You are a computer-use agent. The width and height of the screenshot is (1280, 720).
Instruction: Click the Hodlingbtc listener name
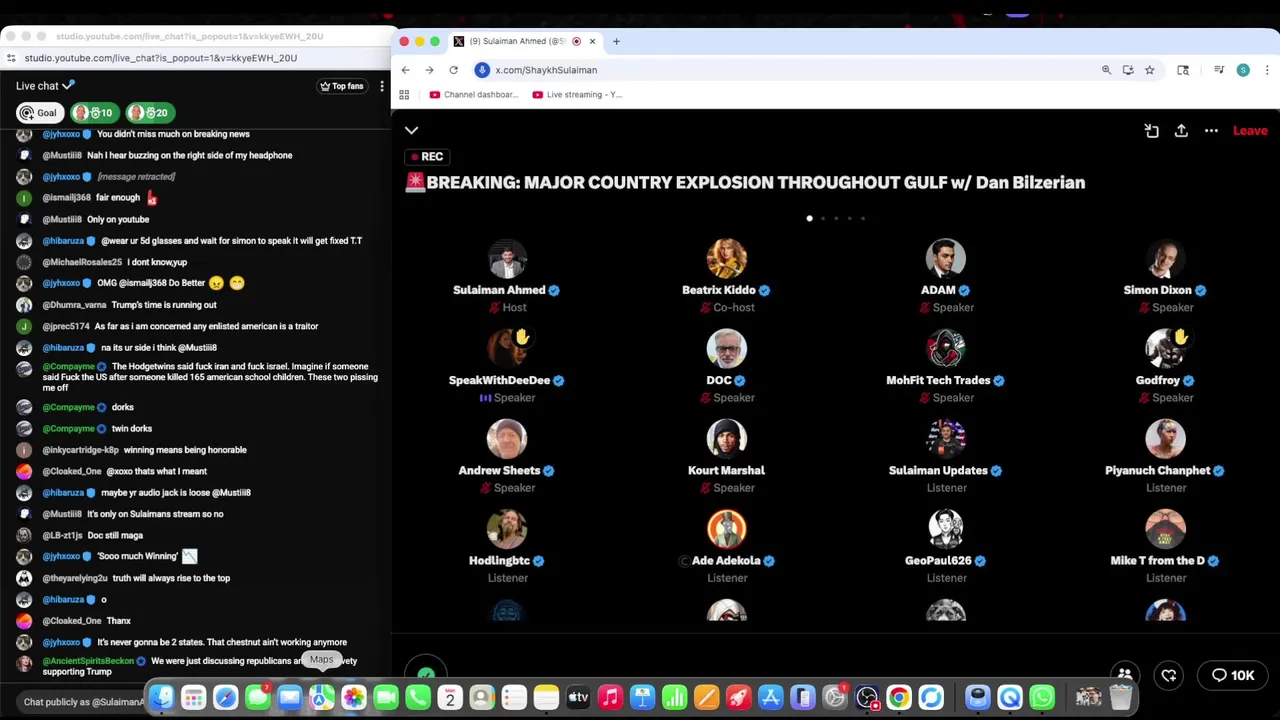point(499,560)
